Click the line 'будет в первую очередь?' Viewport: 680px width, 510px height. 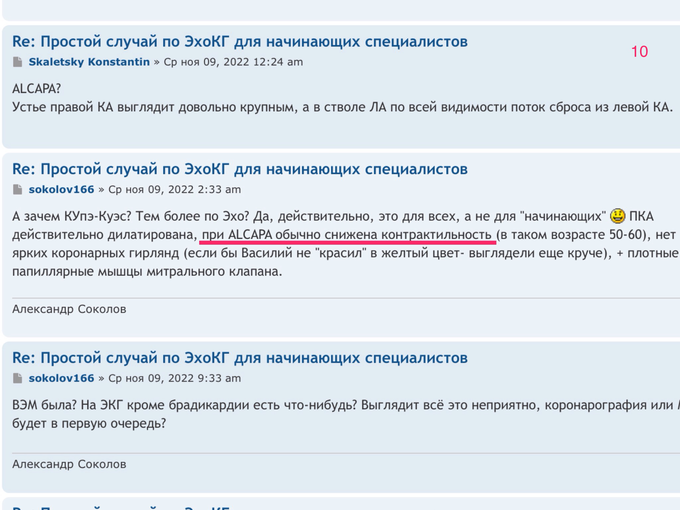[89, 423]
